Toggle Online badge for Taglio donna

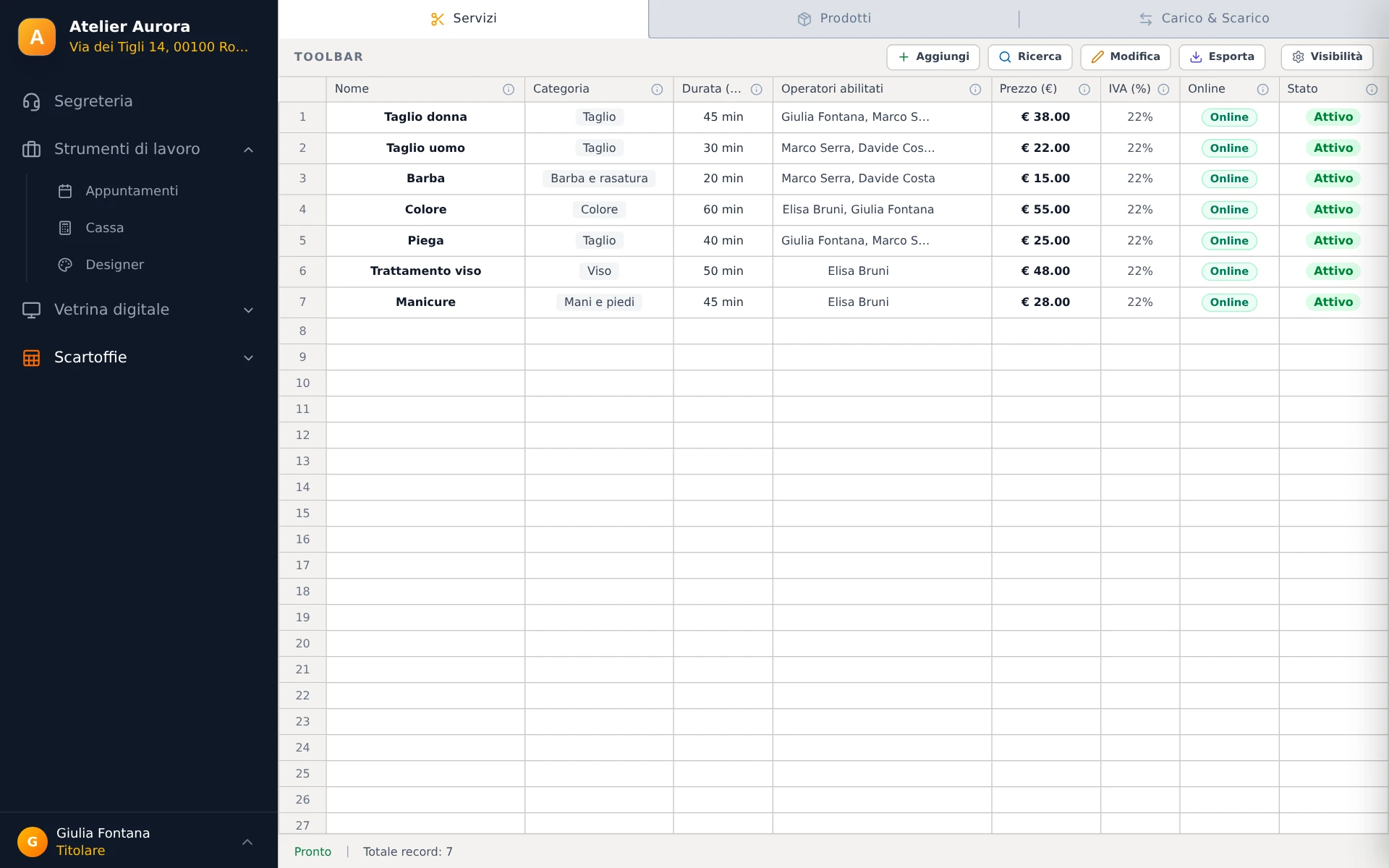click(x=1229, y=117)
